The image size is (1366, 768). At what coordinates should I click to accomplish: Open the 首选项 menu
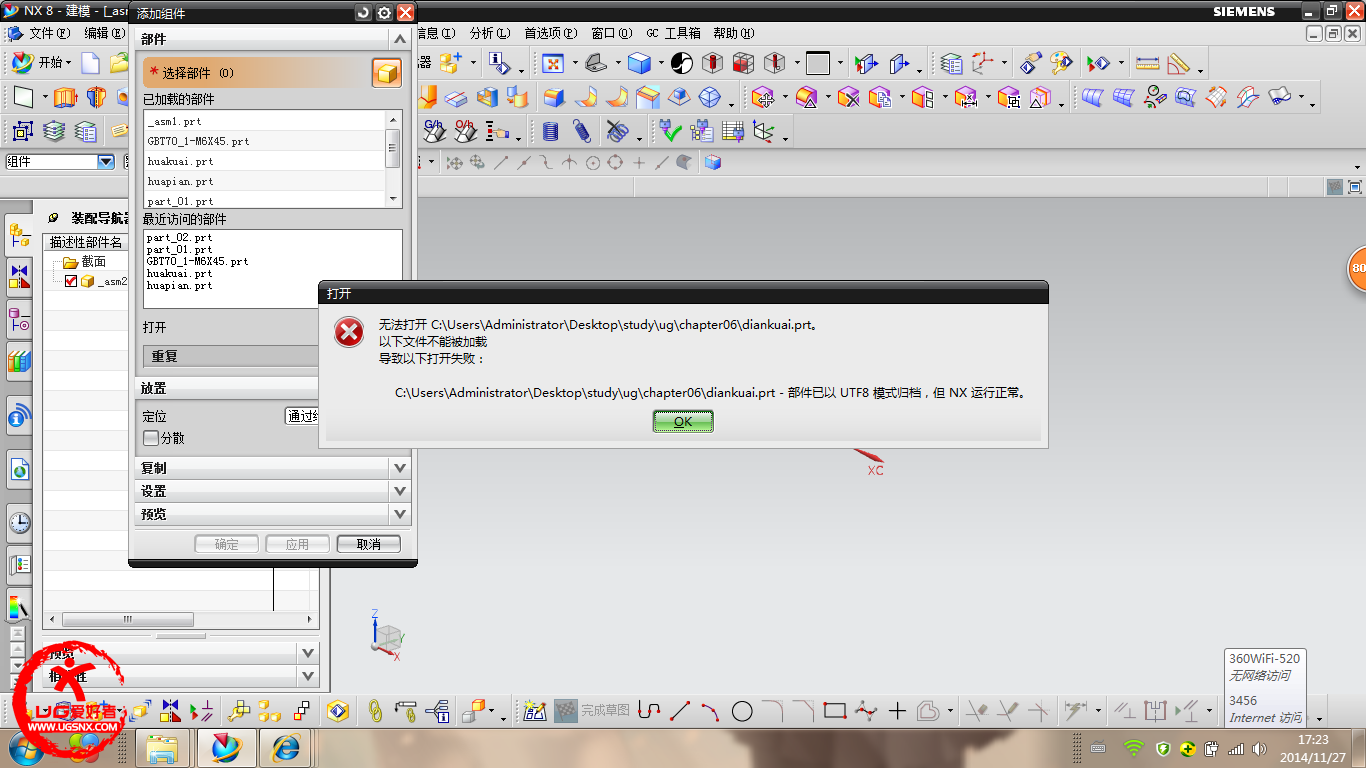(550, 33)
